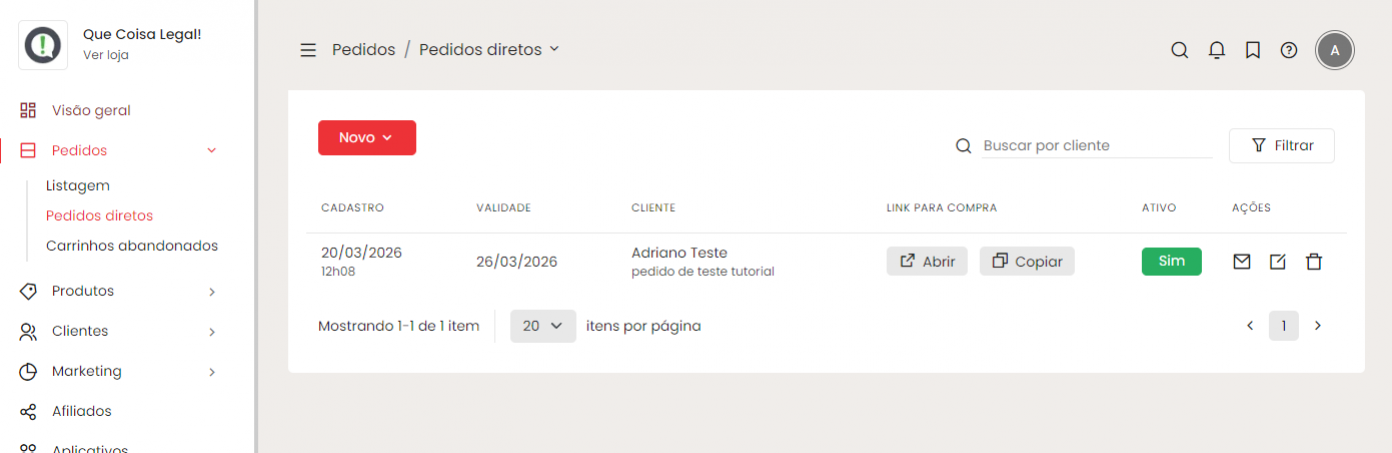Edit the Adriano Teste order
Image resolution: width=1392 pixels, height=453 pixels.
coord(1277,262)
